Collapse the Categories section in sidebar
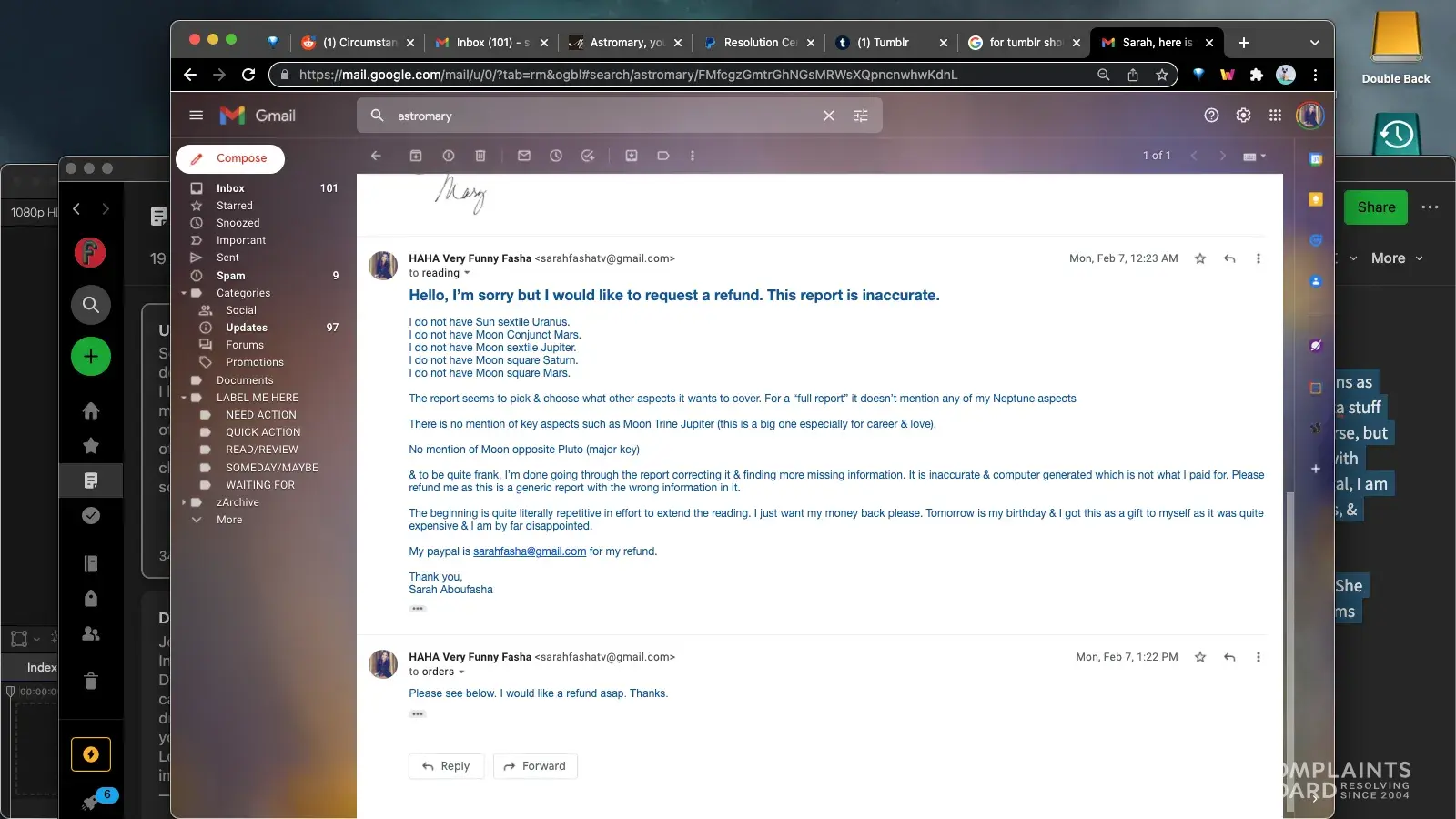 point(184,293)
